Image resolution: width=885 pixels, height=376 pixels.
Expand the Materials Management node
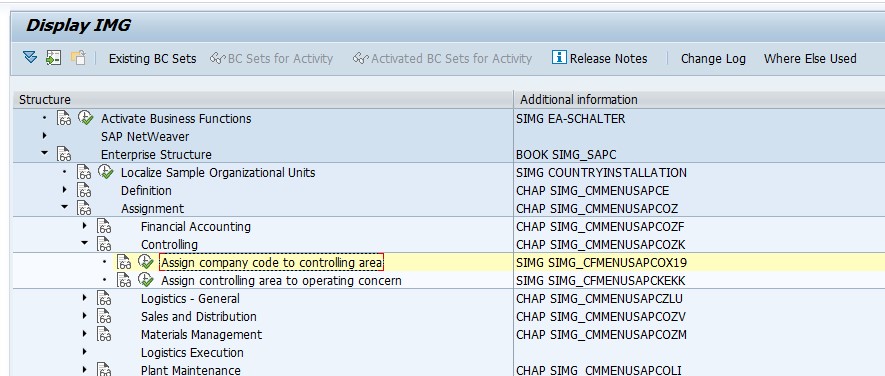coord(85,334)
